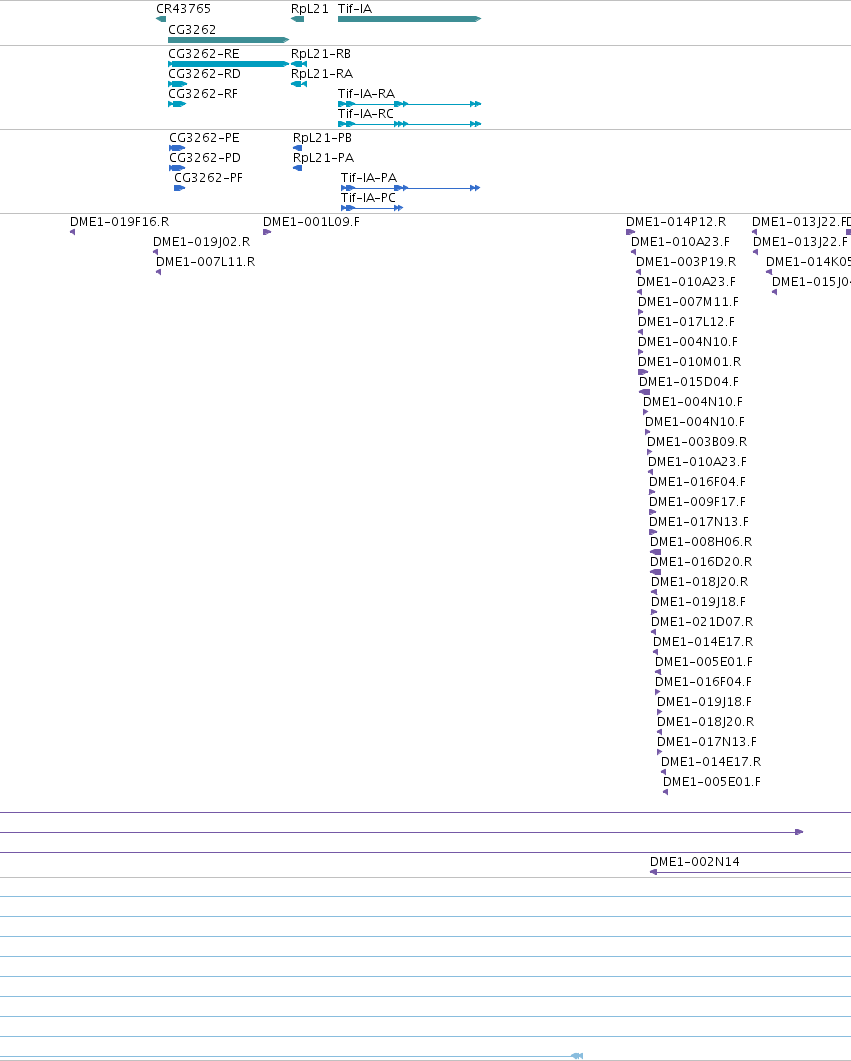Select the CG3262 gene bar
The height and width of the screenshot is (1061, 851).
click(x=229, y=40)
